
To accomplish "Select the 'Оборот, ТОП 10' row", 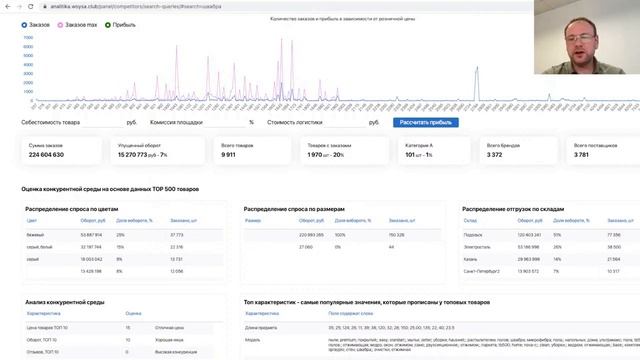I will [x=119, y=340].
